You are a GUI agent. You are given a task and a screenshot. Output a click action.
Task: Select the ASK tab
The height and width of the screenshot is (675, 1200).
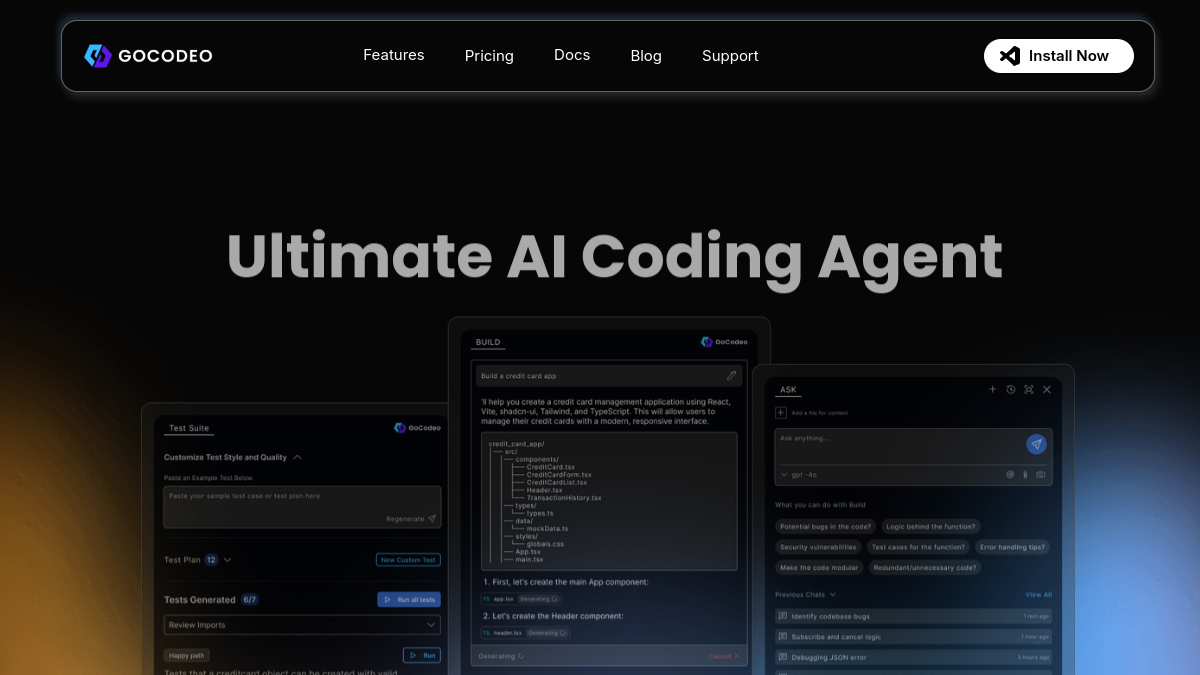click(x=789, y=390)
